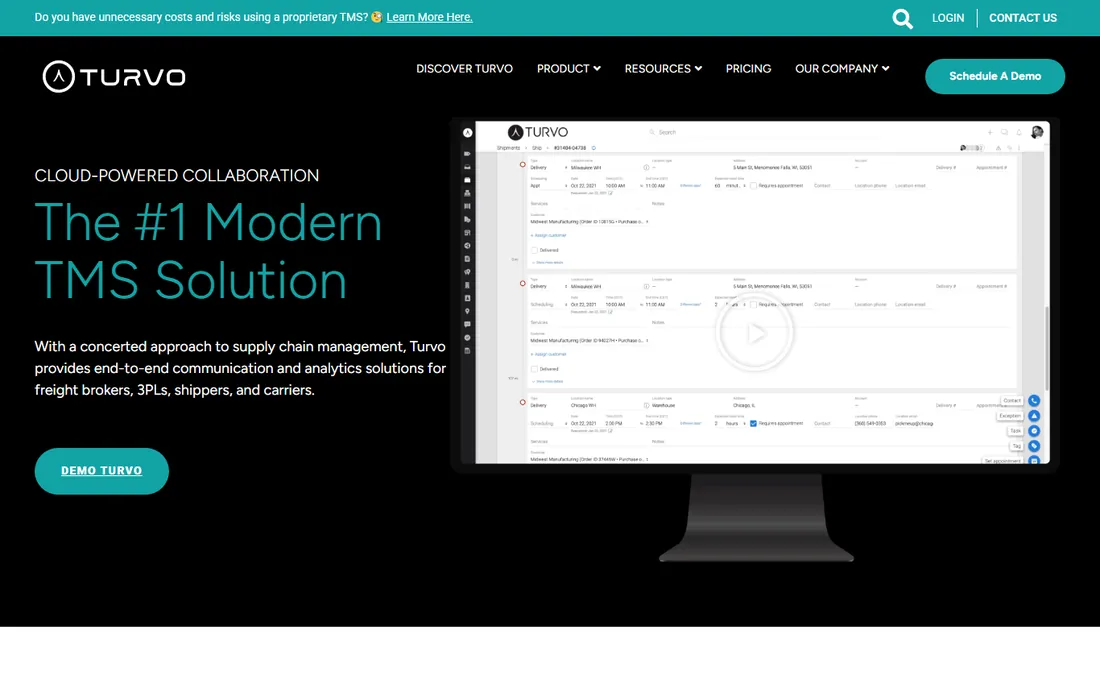Click the 'CLOUD-POWERED COLLABORATION' tagline text

click(x=177, y=175)
